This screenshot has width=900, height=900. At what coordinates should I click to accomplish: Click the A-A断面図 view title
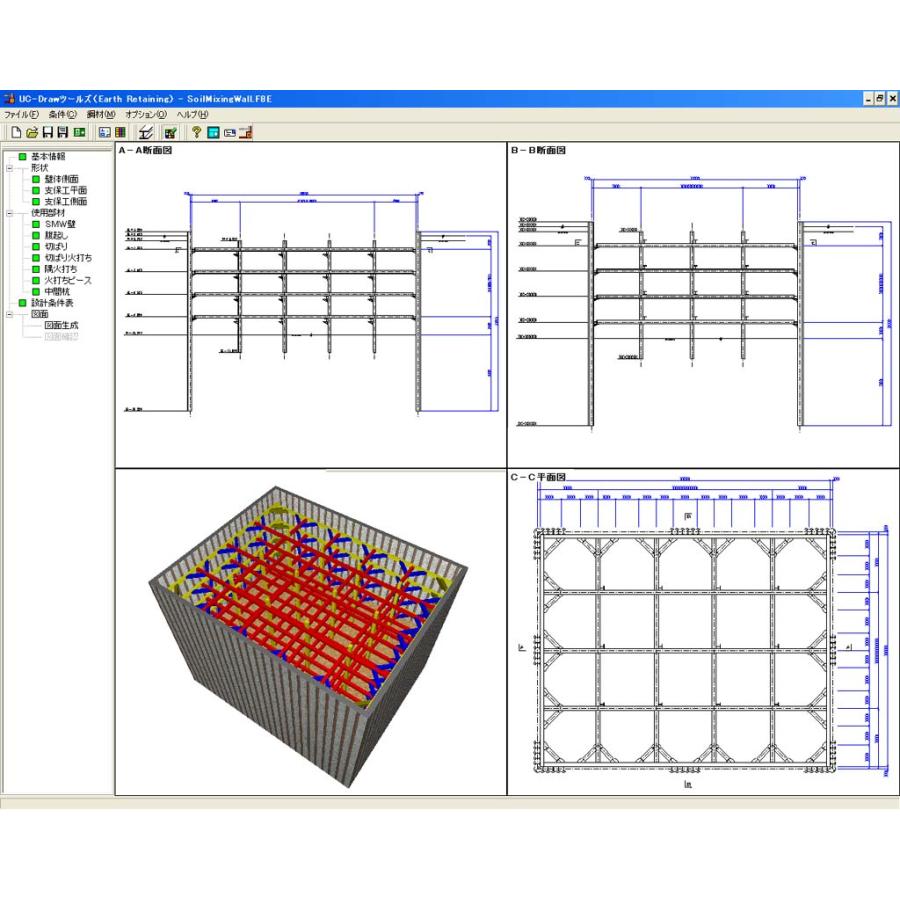point(145,150)
